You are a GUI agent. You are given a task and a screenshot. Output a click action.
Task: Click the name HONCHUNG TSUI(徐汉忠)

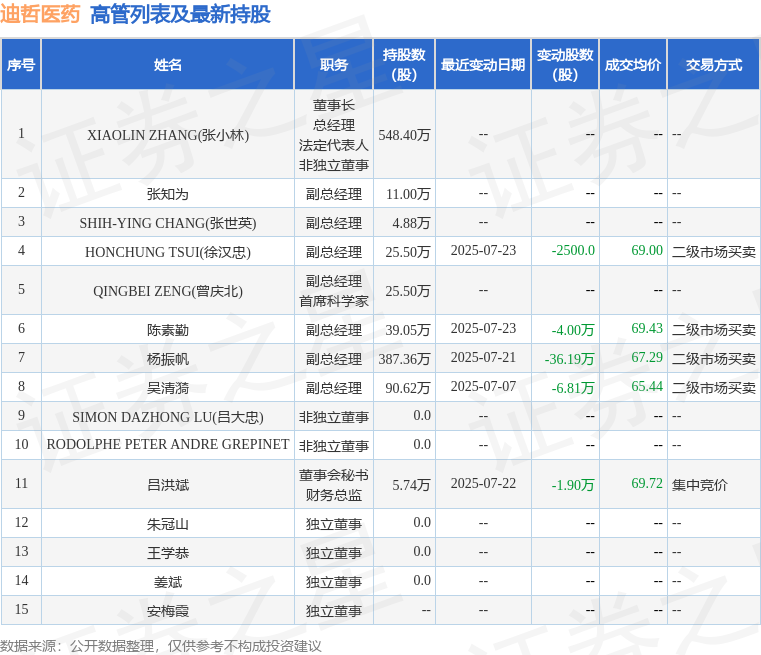pyautogui.click(x=168, y=252)
